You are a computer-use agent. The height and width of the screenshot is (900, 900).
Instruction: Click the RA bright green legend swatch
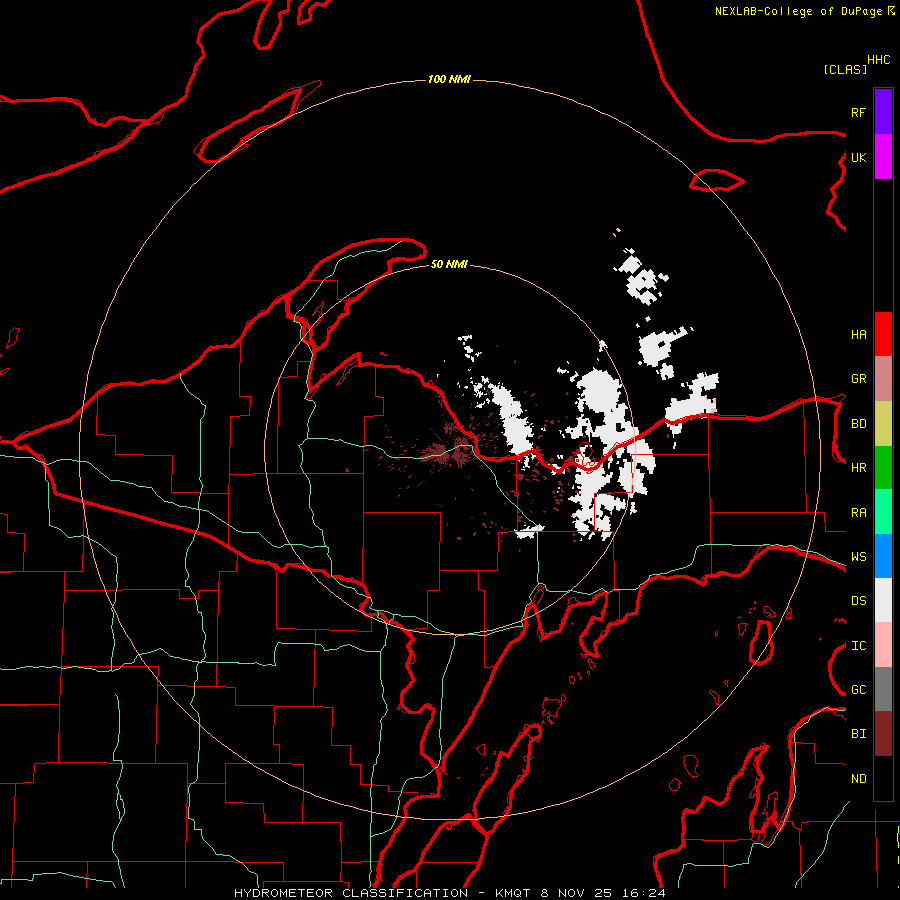883,512
